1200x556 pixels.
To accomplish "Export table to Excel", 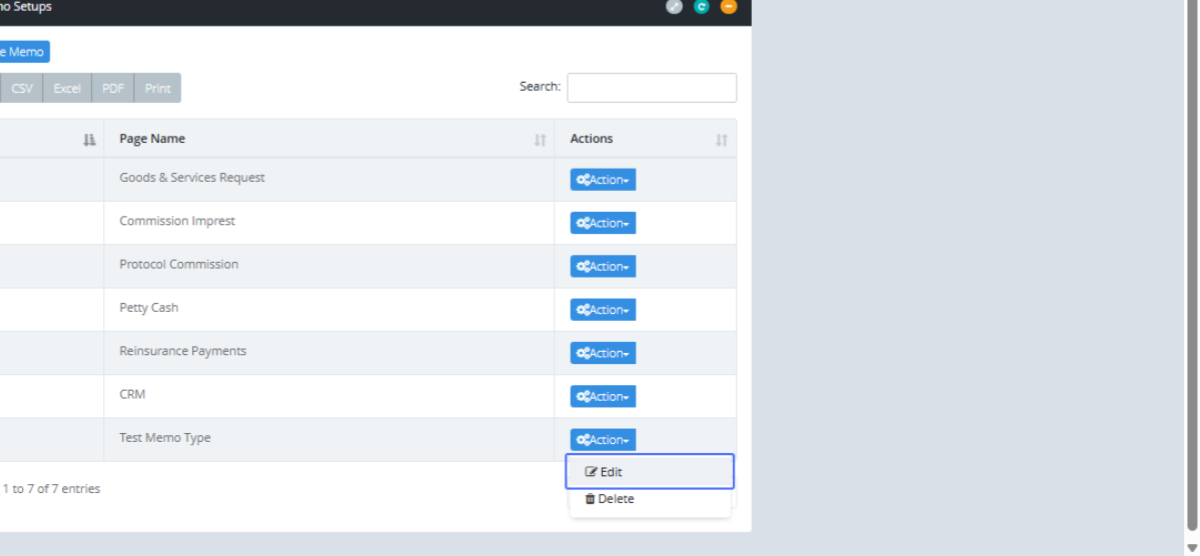I will click(67, 88).
